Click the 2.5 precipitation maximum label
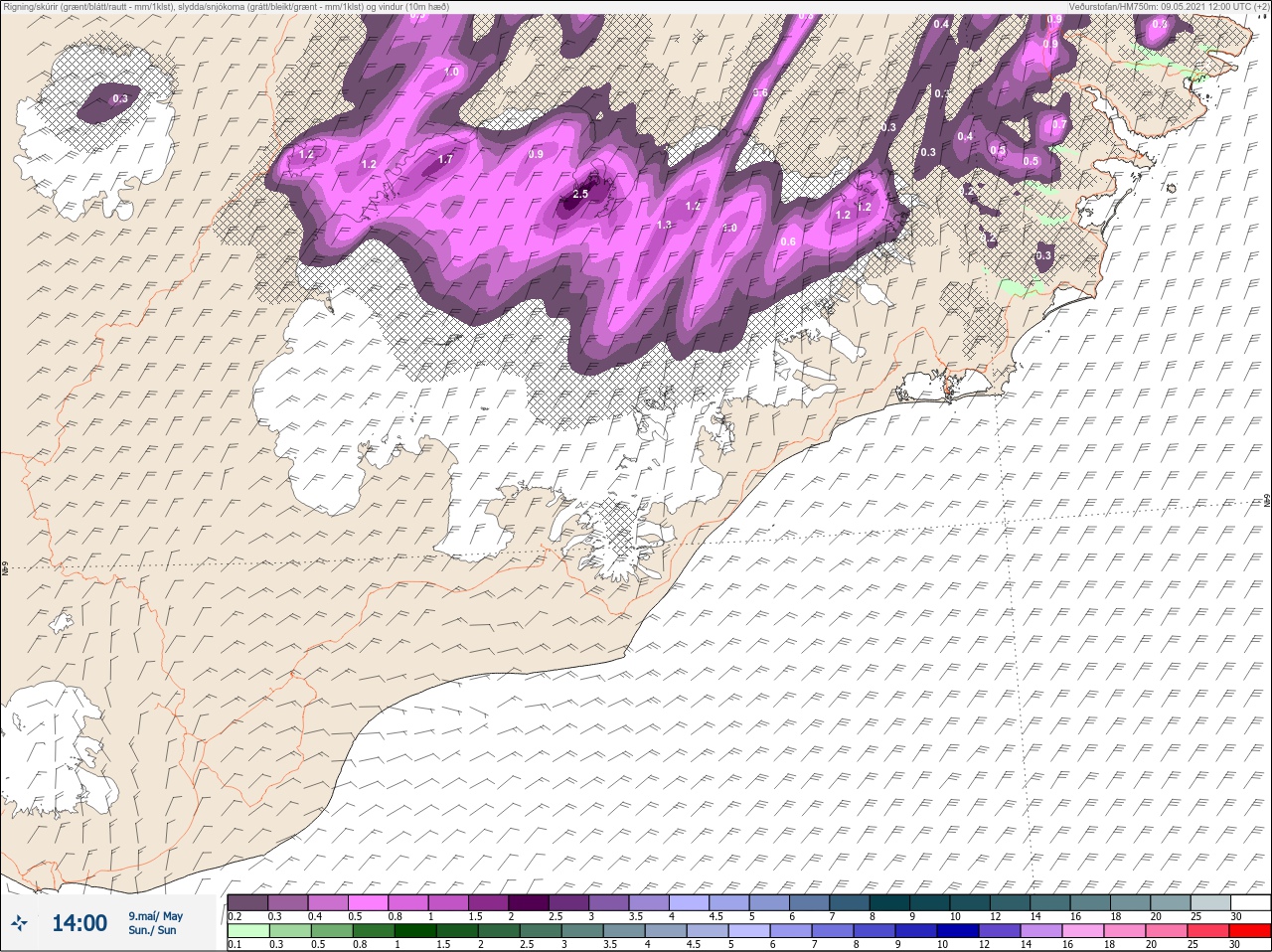Viewport: 1272px width, 952px height. click(x=581, y=194)
